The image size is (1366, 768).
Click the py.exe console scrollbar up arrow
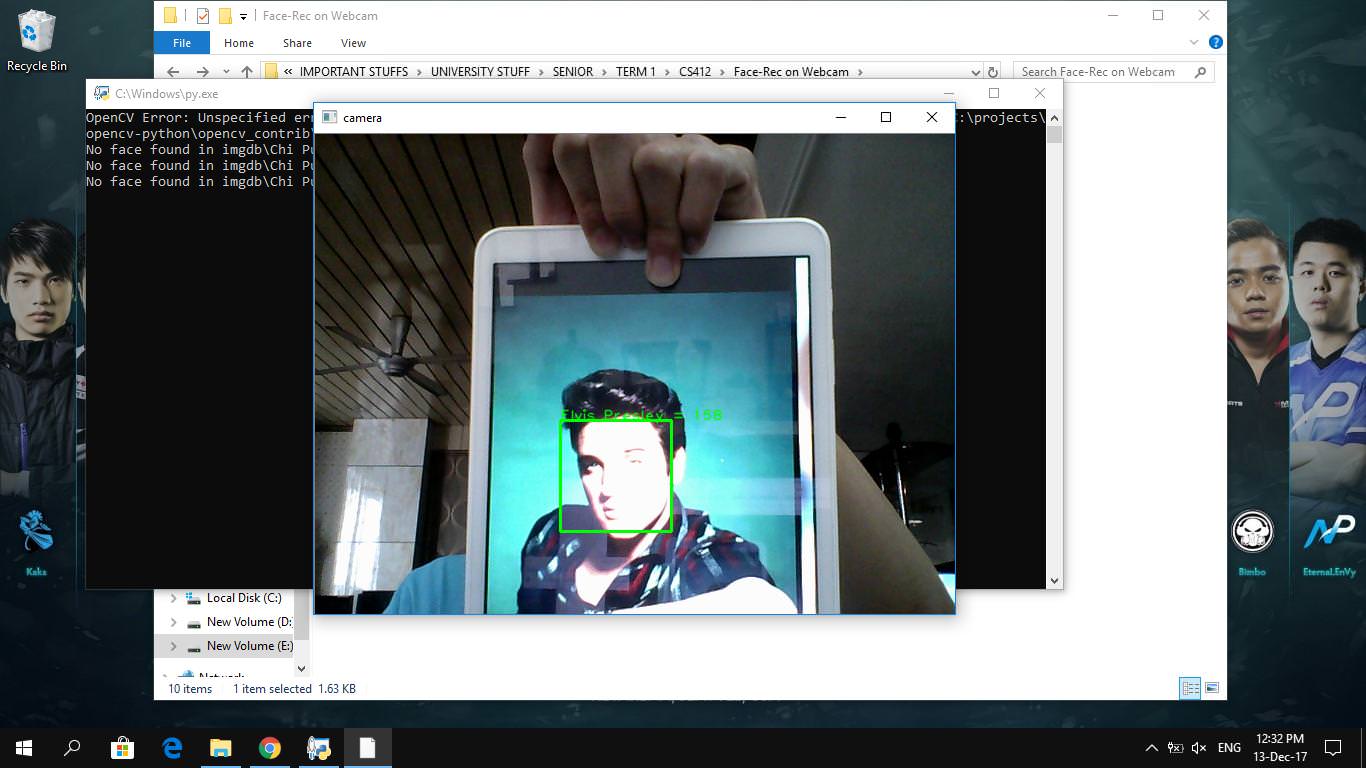1054,118
